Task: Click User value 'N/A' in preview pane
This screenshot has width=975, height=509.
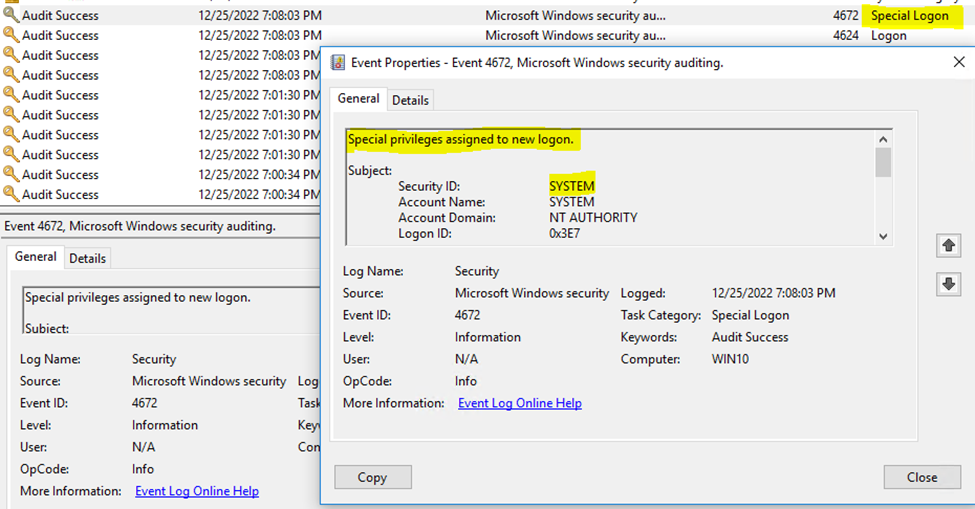Action: [x=143, y=447]
